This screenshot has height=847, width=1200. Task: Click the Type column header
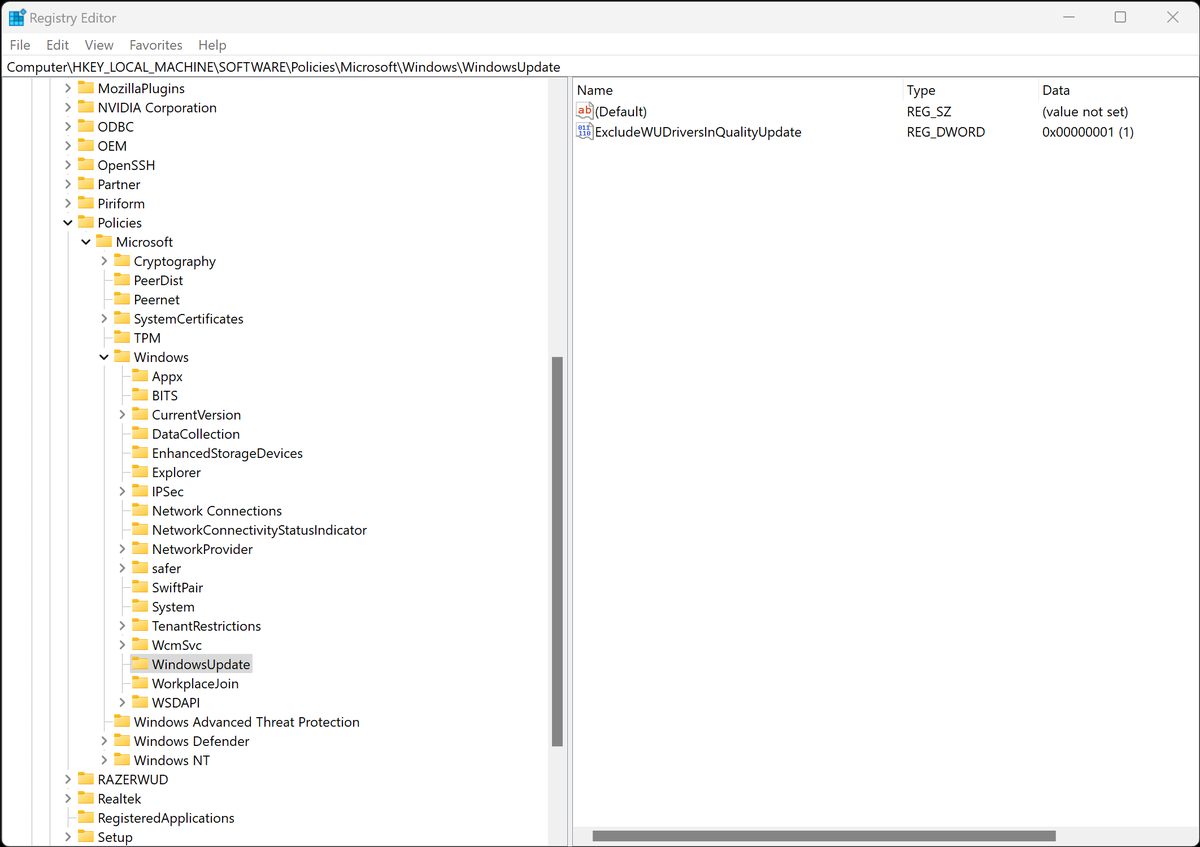(969, 90)
